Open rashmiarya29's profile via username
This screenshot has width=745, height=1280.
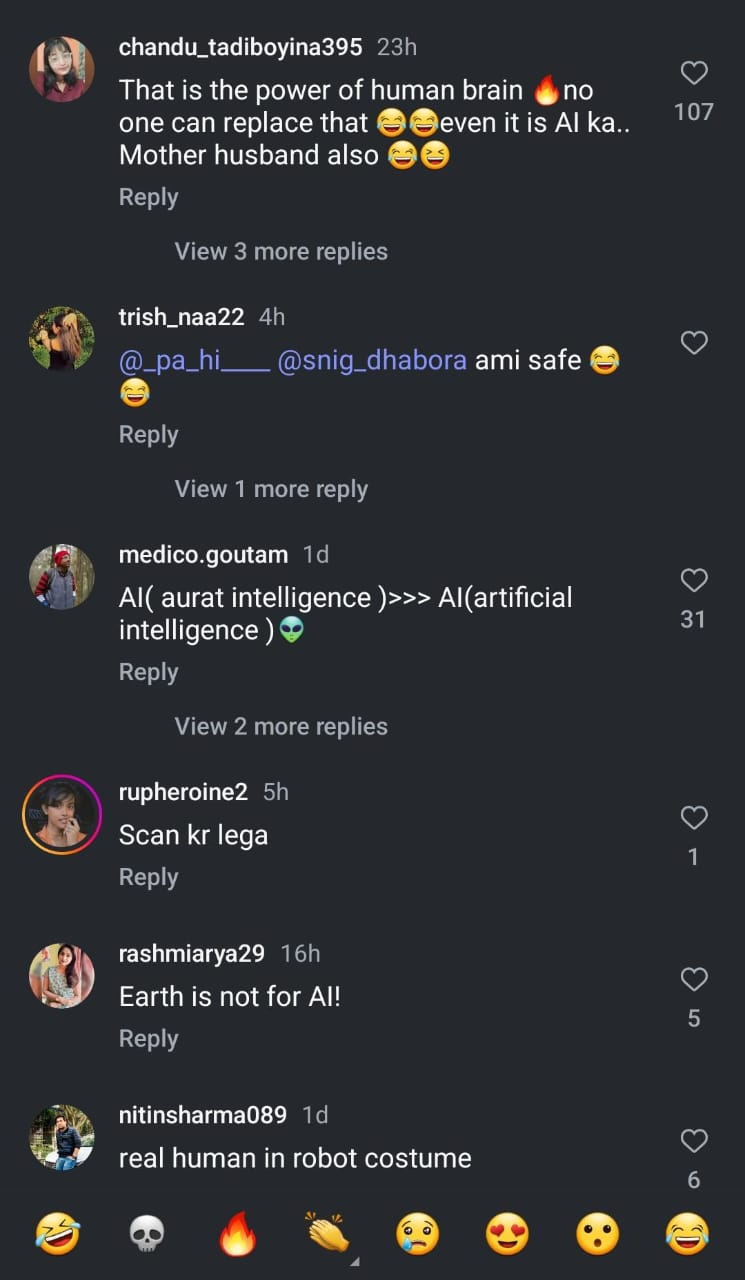coord(192,953)
